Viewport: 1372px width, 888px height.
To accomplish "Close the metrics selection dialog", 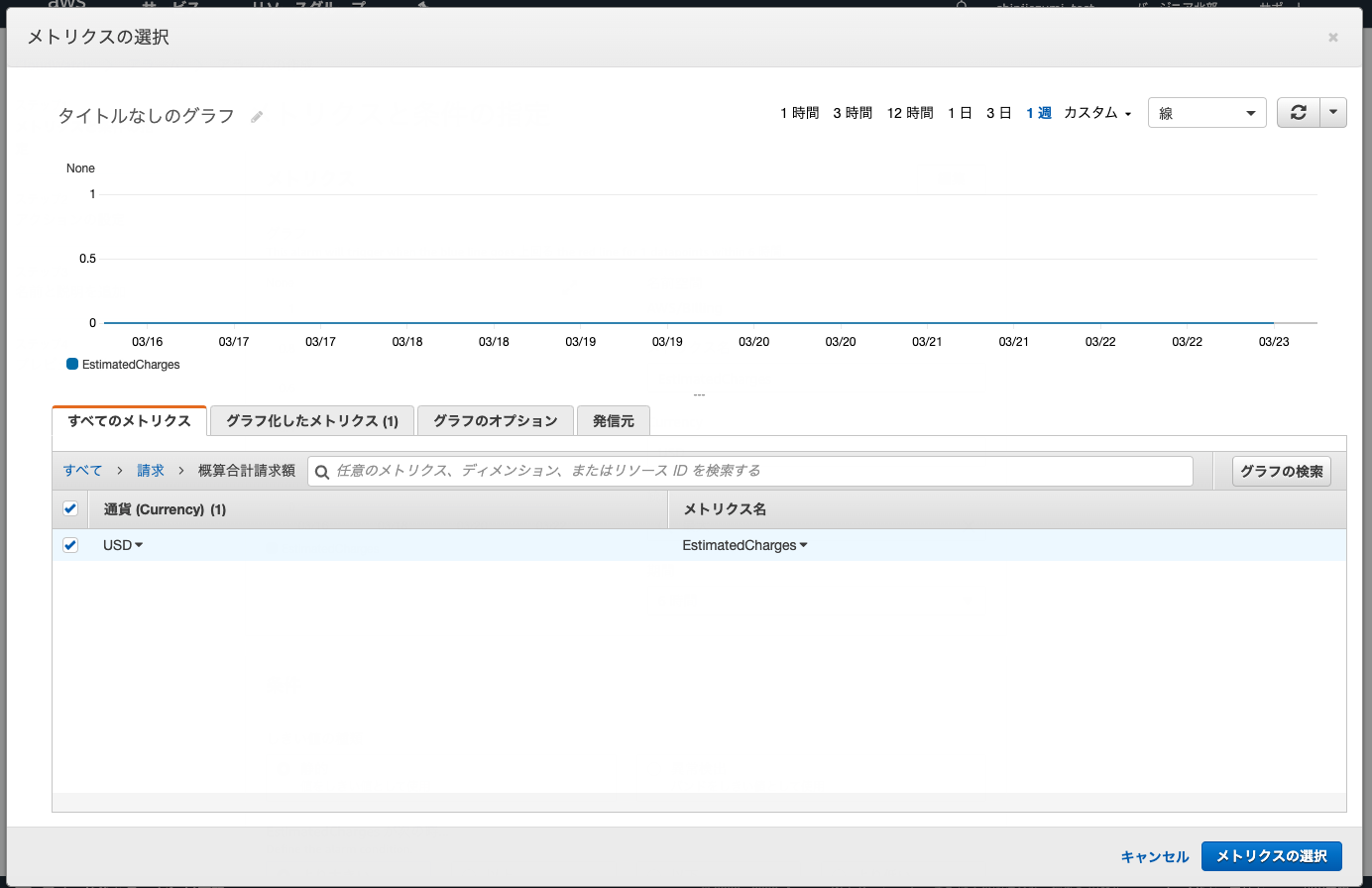I will coord(1332,38).
